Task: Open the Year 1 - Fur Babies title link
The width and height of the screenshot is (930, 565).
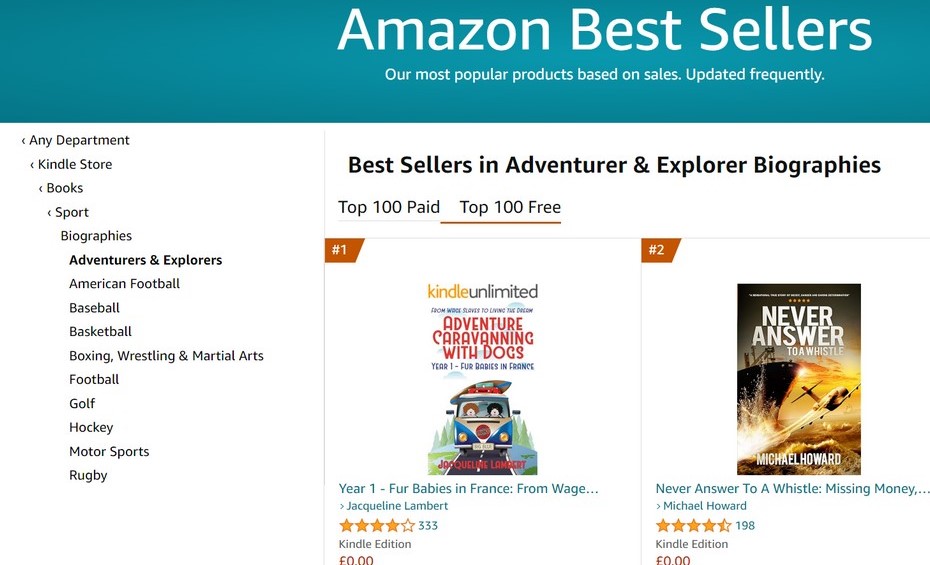Action: click(x=468, y=488)
